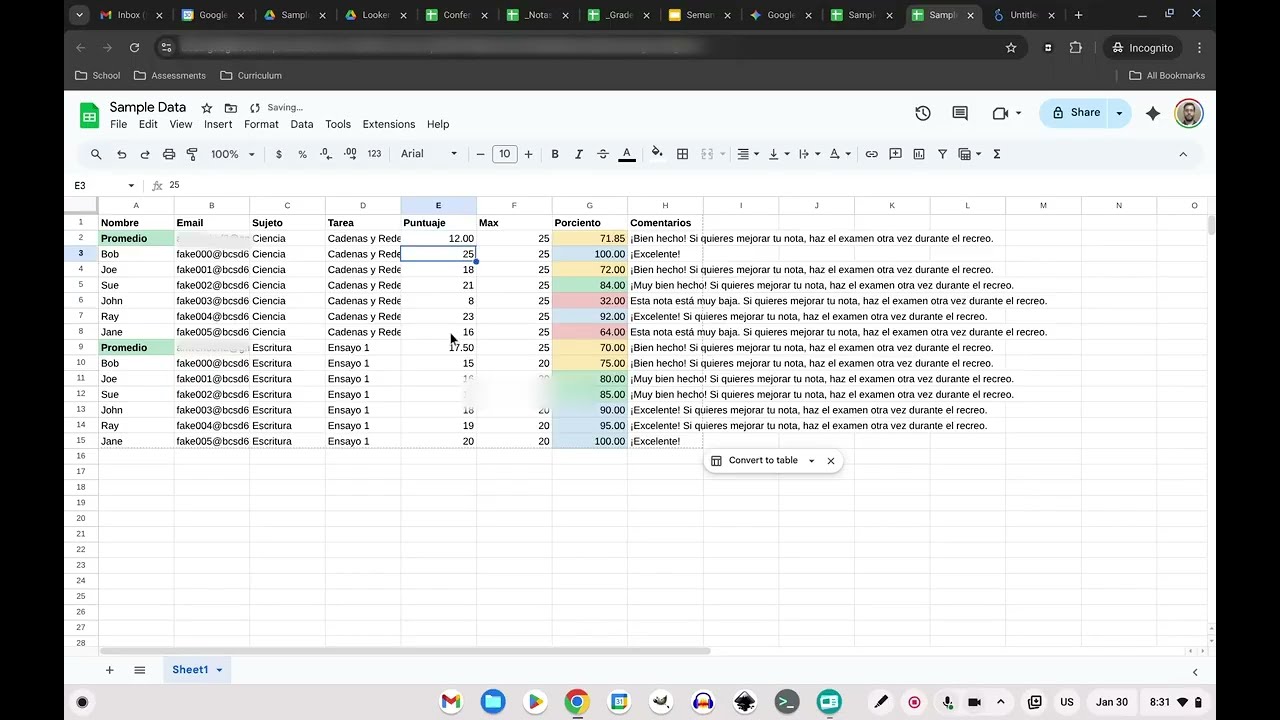
Task: Redo the last action
Action: 145,154
